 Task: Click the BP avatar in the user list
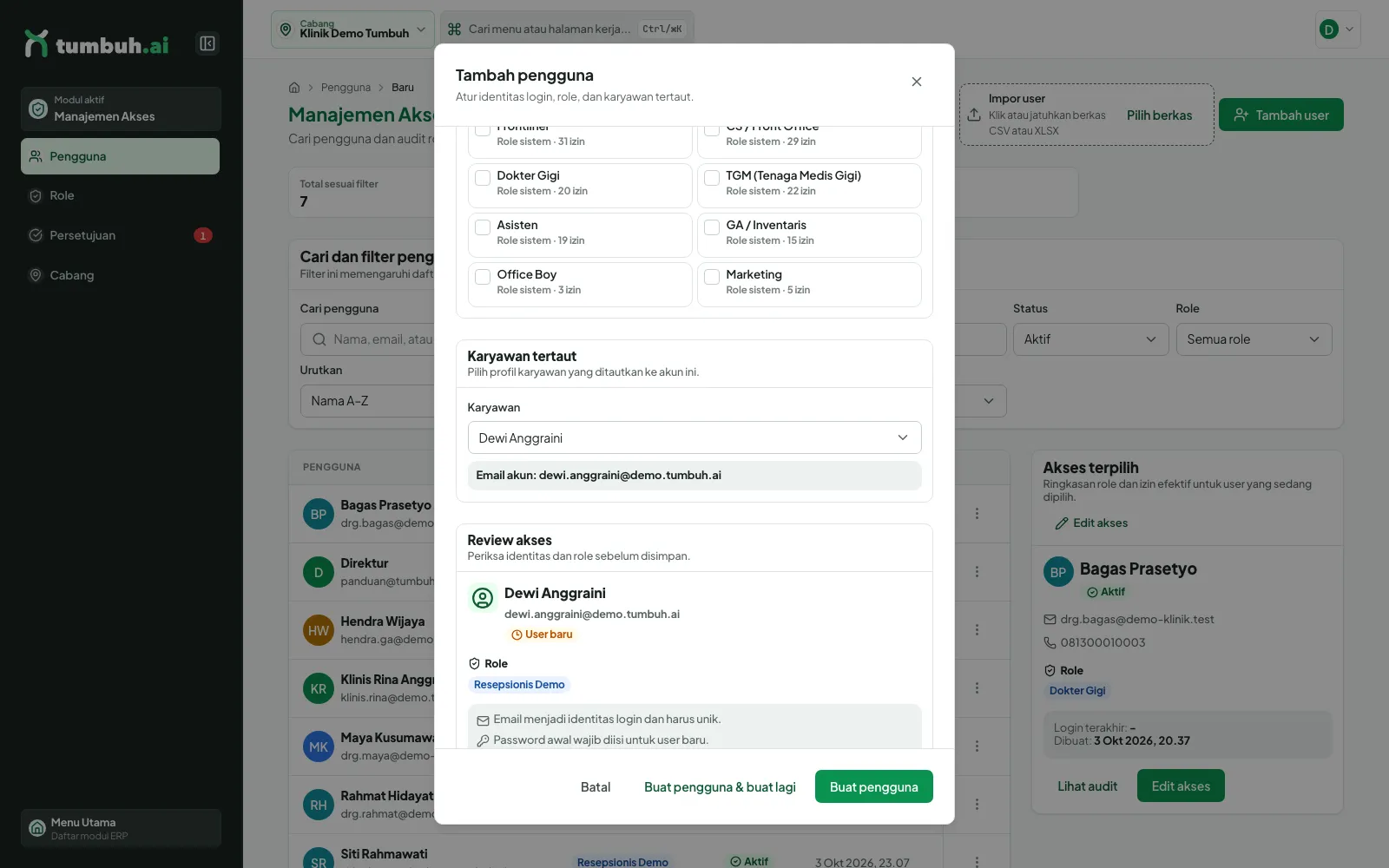pyautogui.click(x=319, y=514)
